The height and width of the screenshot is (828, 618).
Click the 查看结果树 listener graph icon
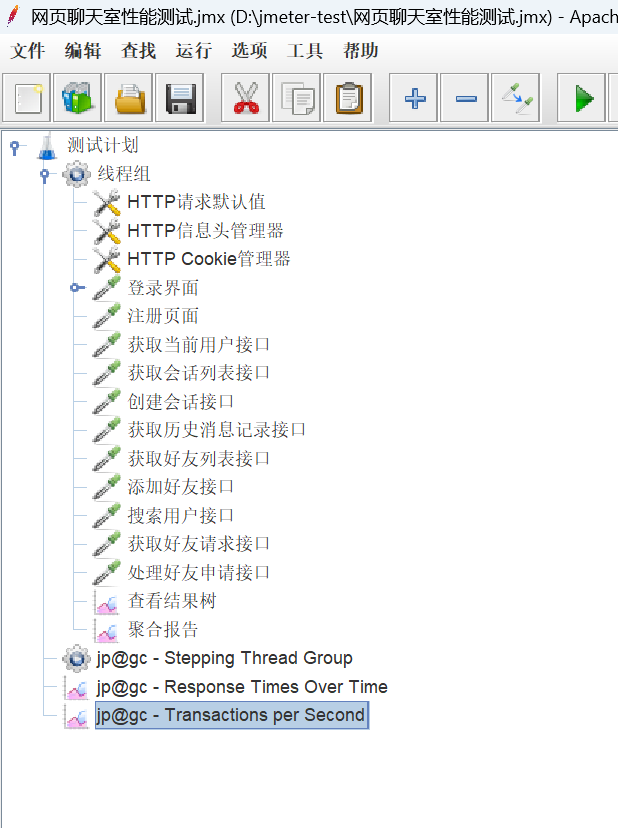107,601
